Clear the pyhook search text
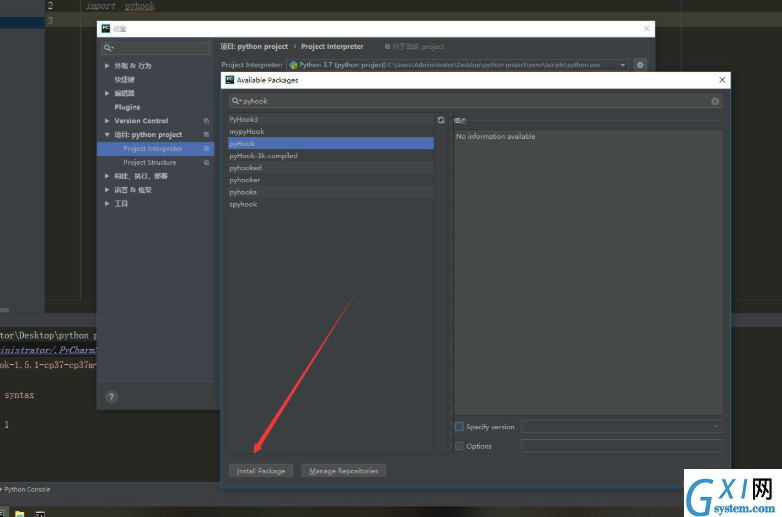782x517 pixels. point(715,101)
